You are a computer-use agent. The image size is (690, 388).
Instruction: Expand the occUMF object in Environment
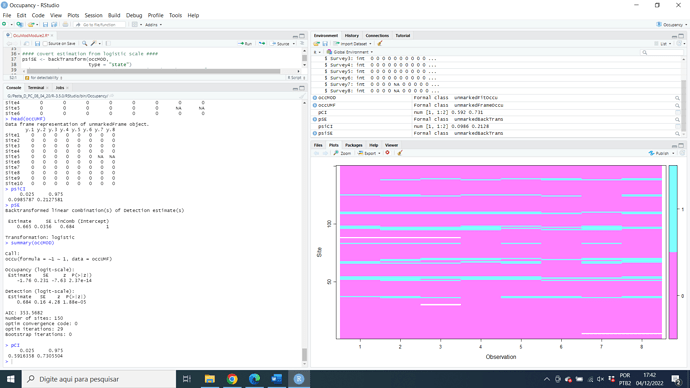pyautogui.click(x=315, y=105)
